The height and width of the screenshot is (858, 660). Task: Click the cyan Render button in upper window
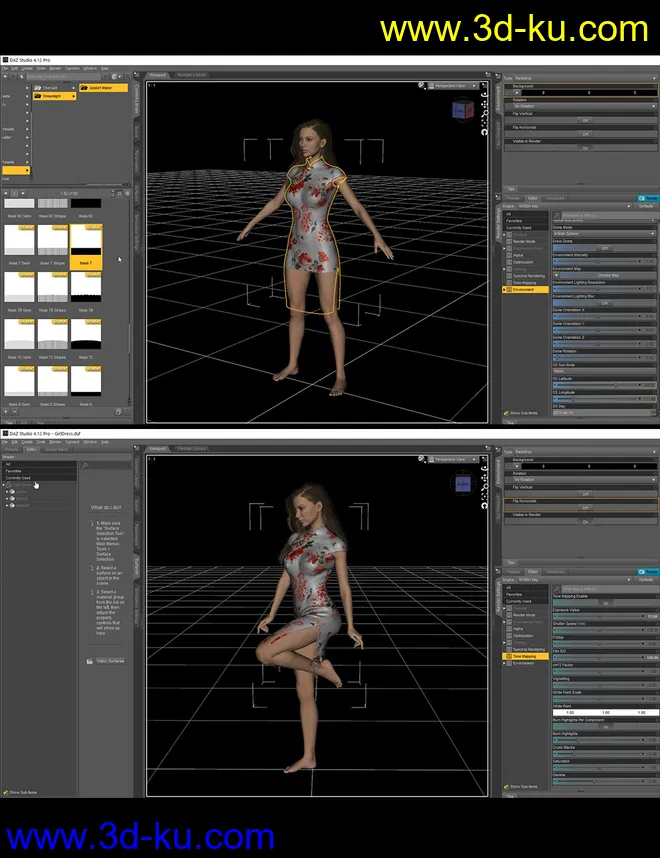[x=649, y=198]
